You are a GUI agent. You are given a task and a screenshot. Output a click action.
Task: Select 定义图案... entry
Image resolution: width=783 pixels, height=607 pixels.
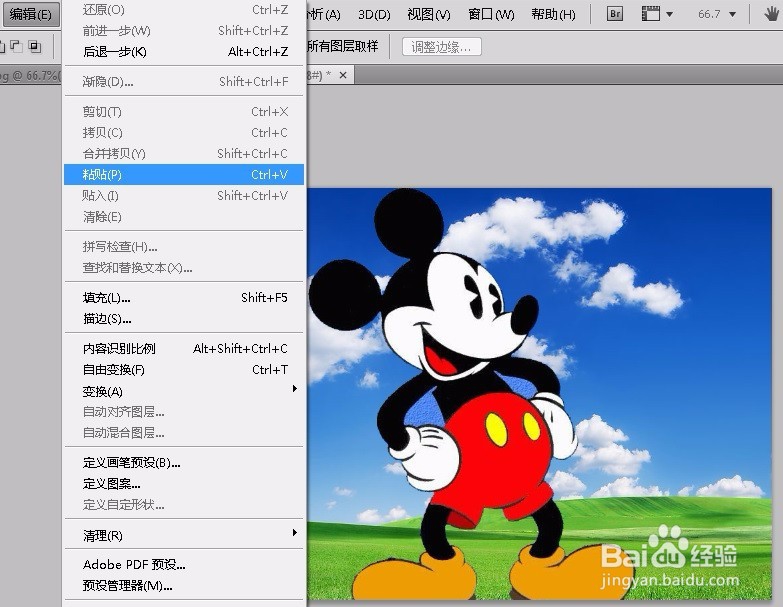(184, 484)
